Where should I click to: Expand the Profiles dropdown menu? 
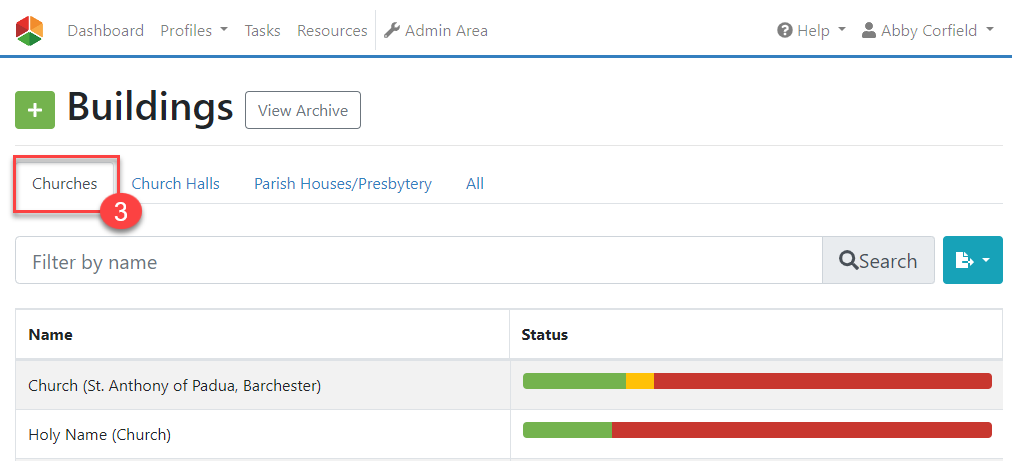point(194,30)
